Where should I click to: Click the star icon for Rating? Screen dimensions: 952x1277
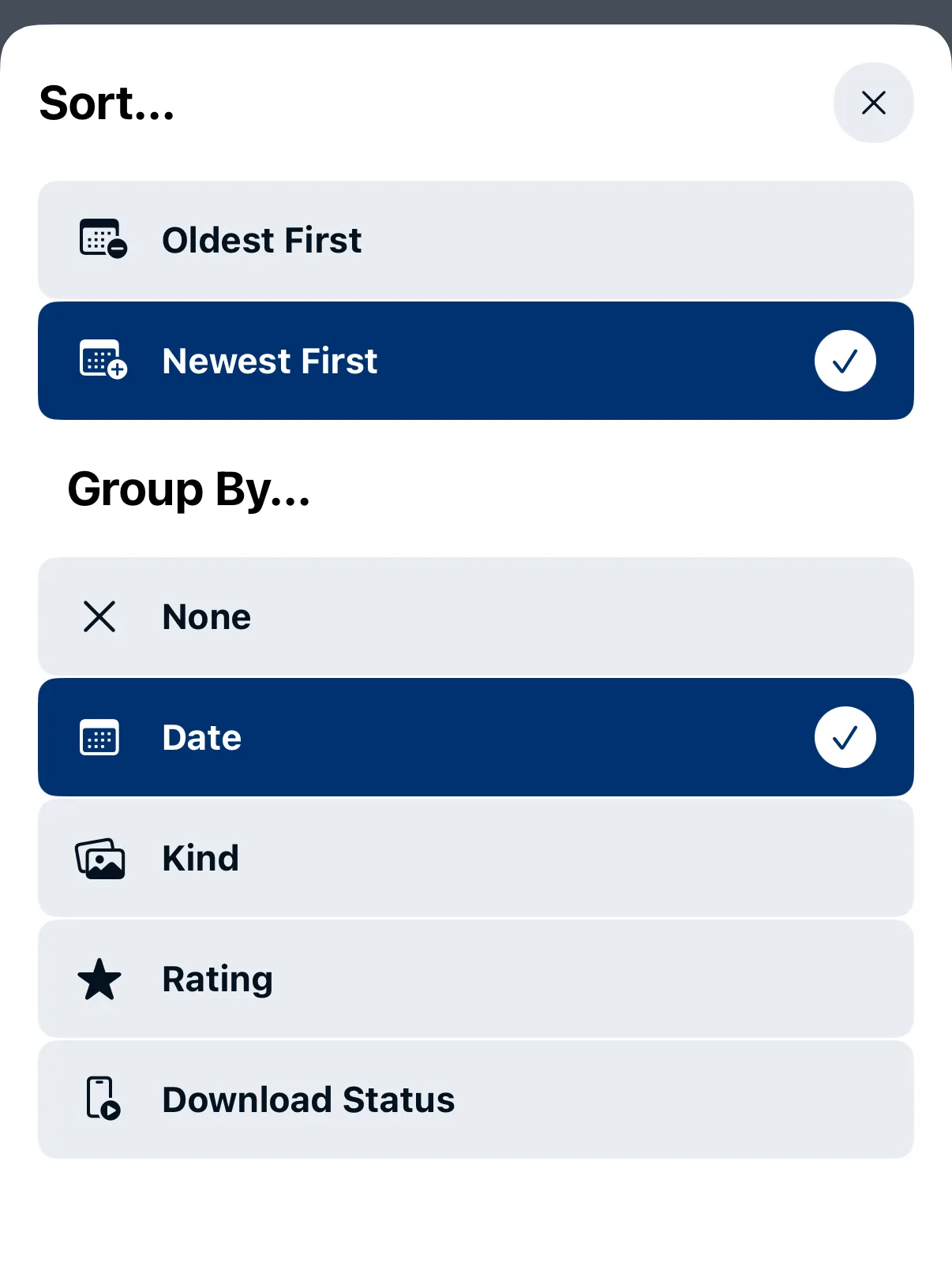(99, 979)
